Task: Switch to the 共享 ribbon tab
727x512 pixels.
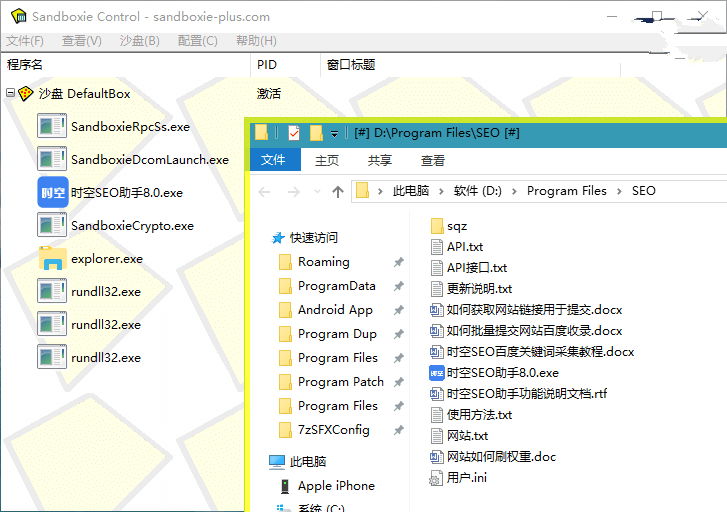Action: click(x=380, y=160)
